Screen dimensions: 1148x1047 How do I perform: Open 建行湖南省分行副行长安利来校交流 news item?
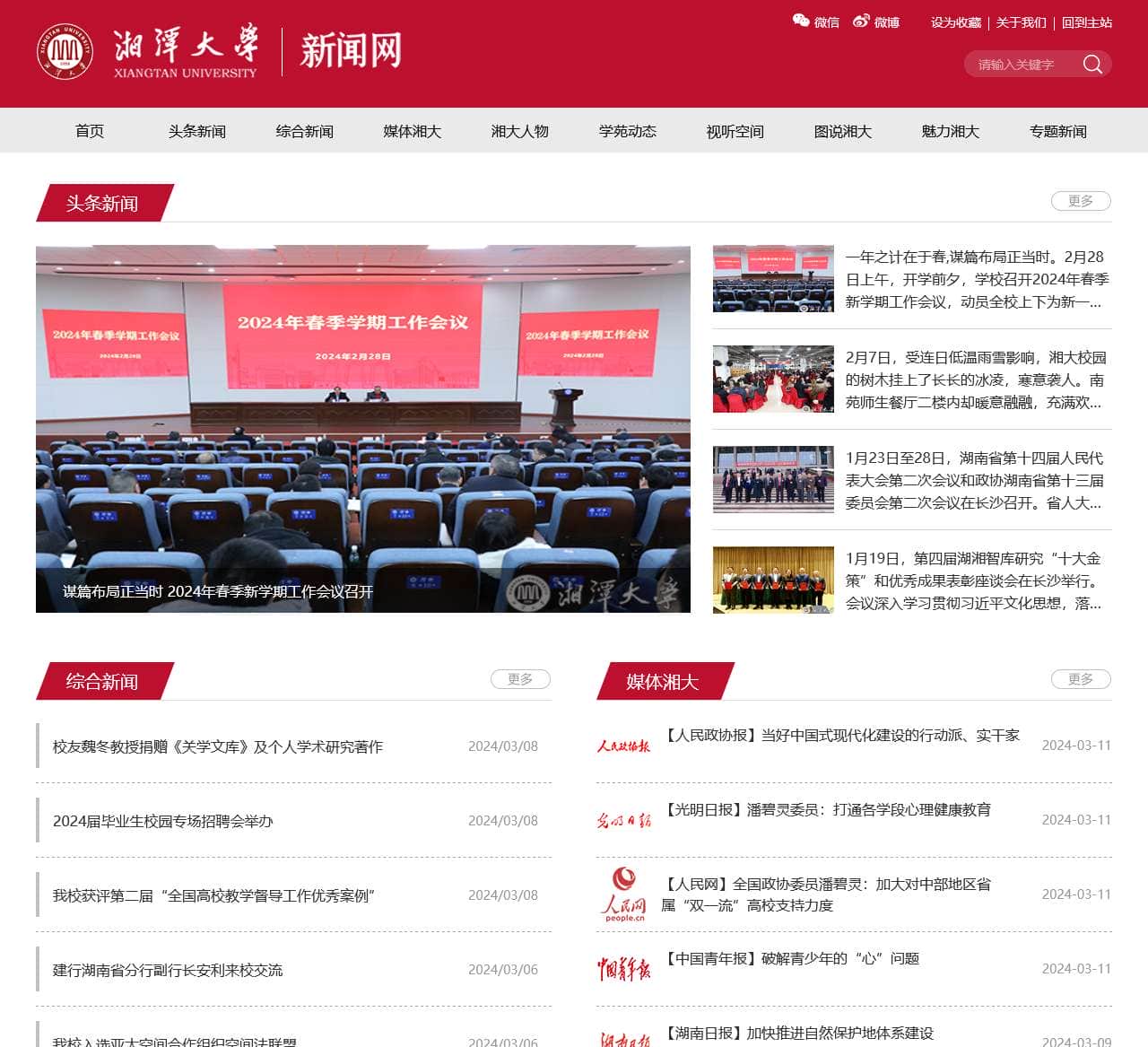click(168, 970)
